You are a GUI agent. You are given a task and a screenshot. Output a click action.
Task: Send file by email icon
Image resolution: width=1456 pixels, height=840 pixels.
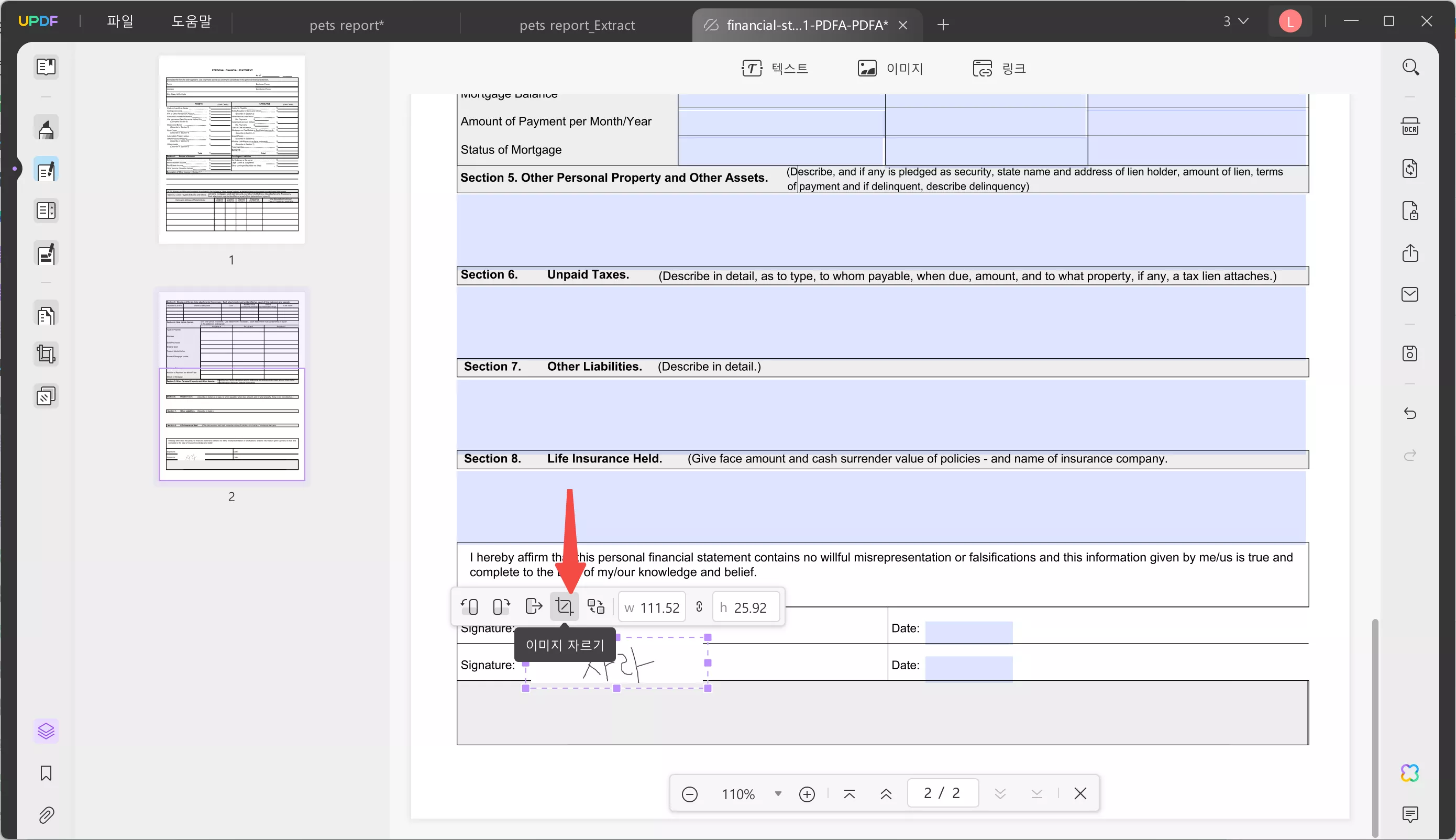coord(1410,294)
